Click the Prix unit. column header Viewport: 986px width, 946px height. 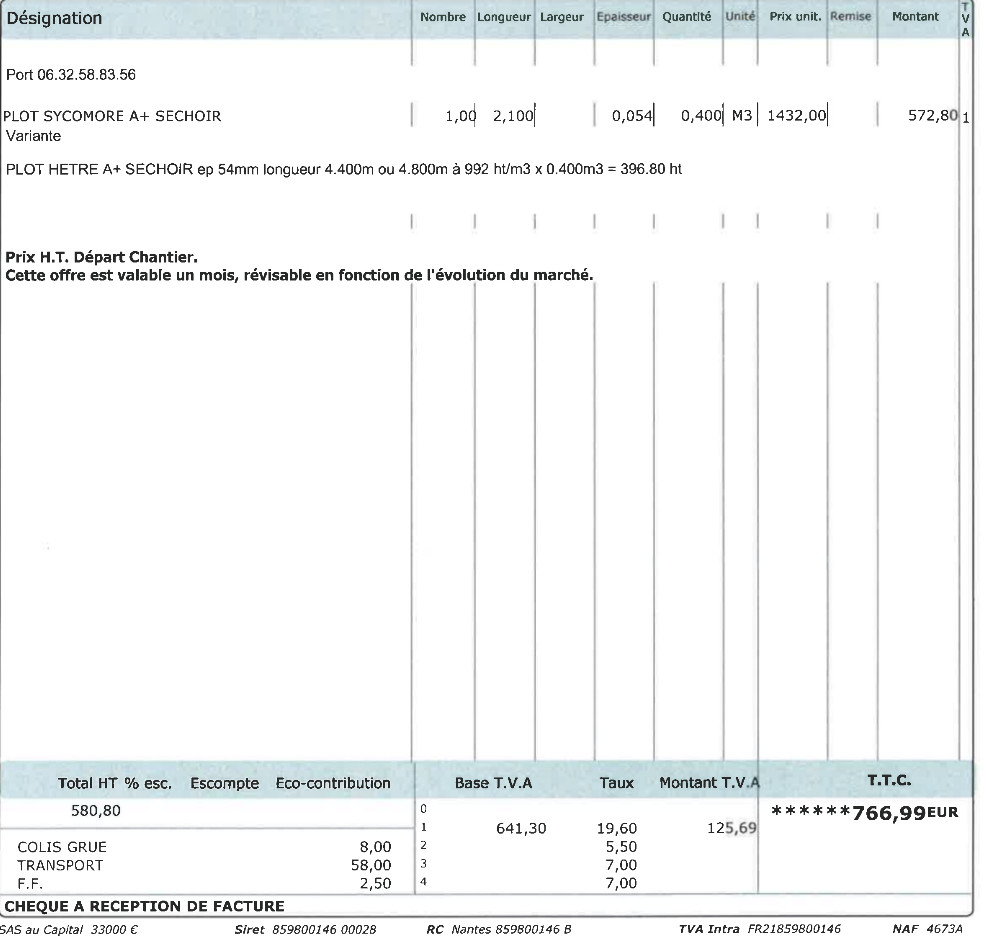[795, 18]
